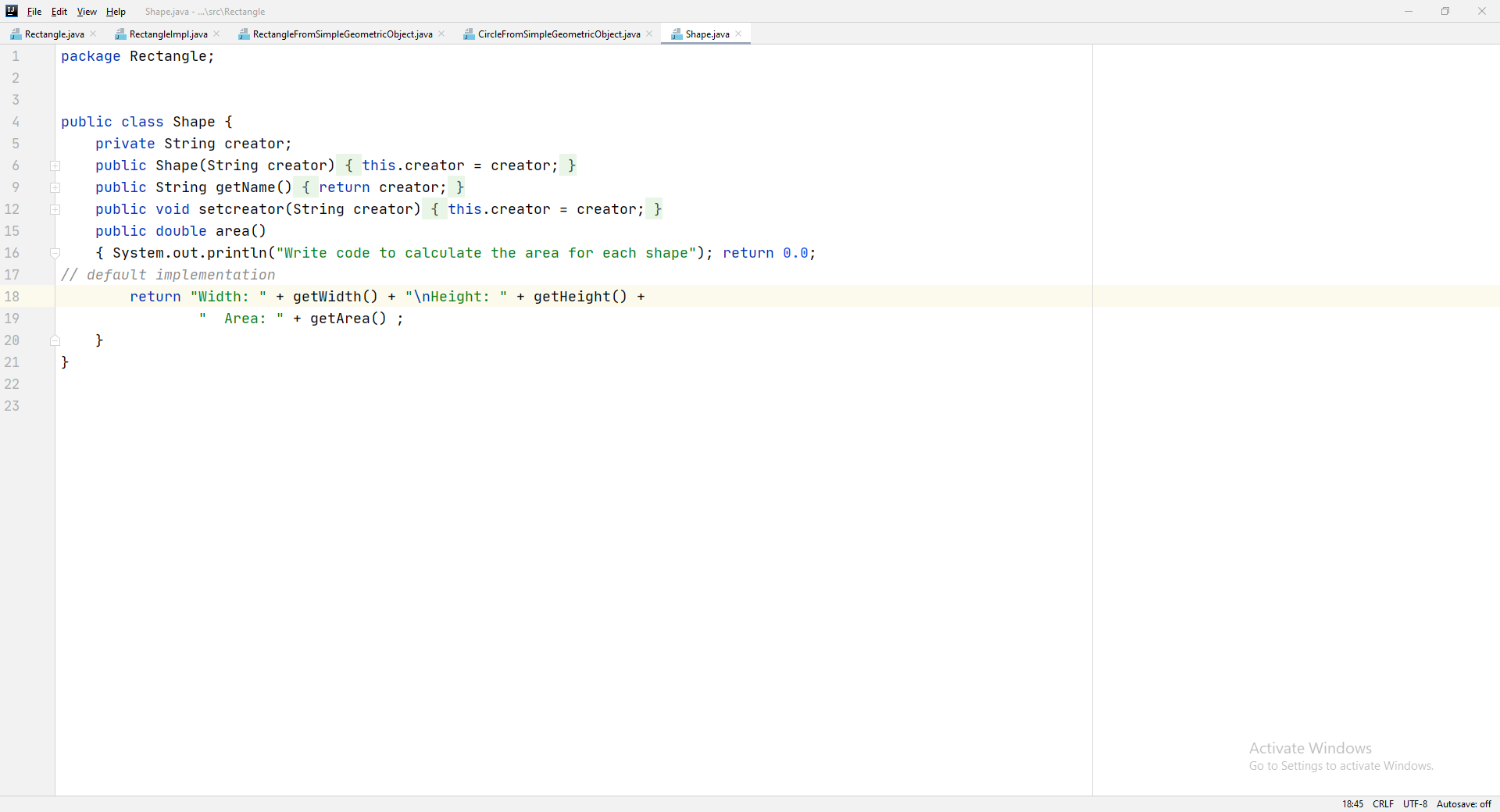Click RectangleFromSimpleGeometricObject.java tab's file icon
The image size is (1500, 812).
point(245,34)
